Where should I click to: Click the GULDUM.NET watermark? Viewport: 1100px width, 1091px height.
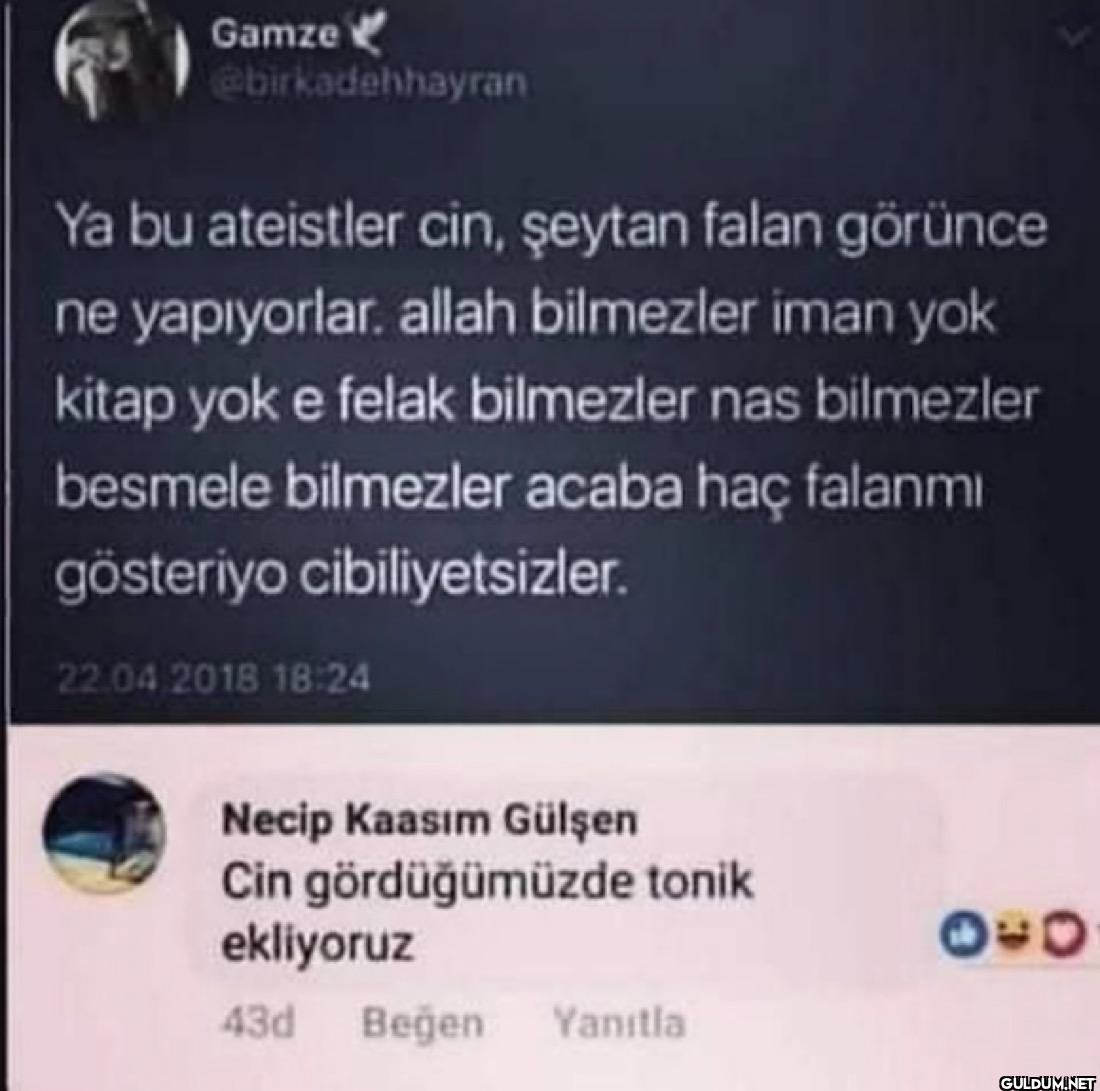tap(1047, 1081)
